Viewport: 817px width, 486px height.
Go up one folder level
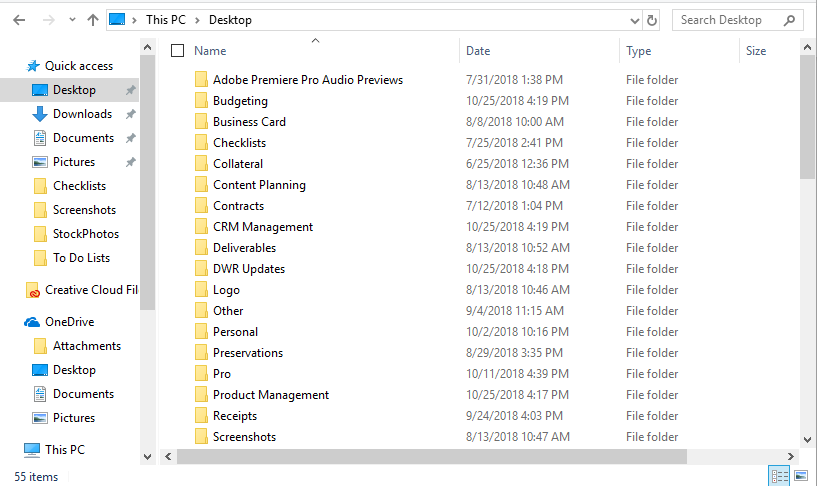pyautogui.click(x=93, y=20)
